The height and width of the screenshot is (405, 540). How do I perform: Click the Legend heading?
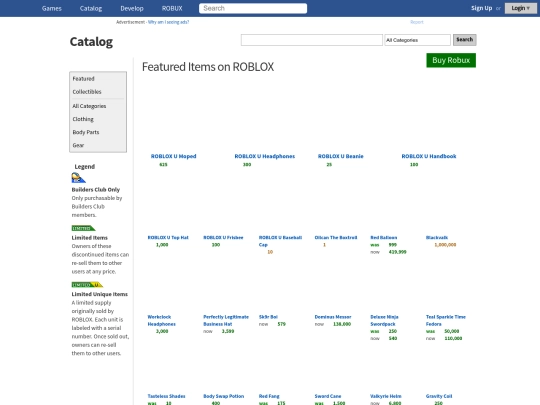coord(85,167)
